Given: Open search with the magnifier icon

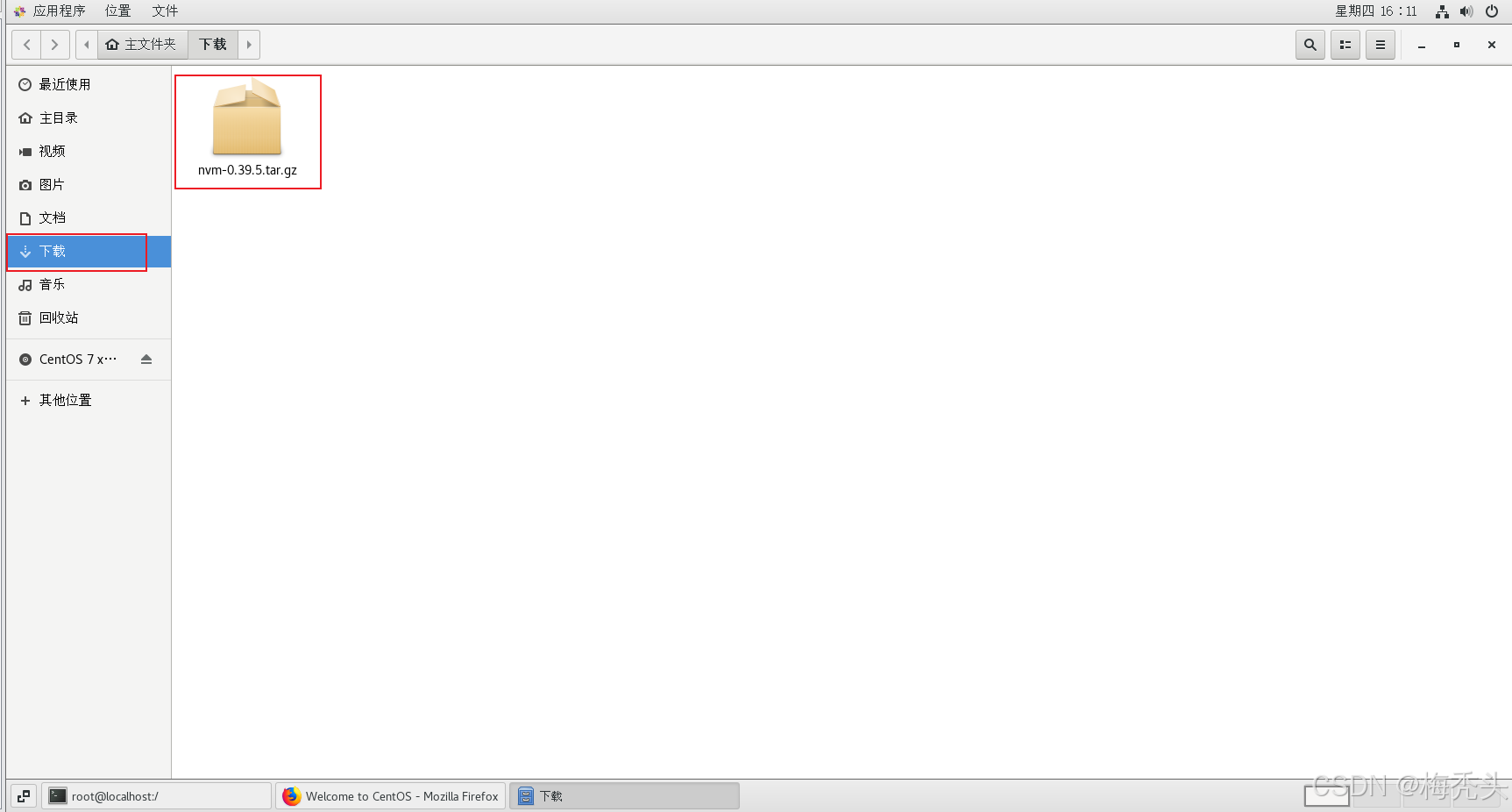Looking at the screenshot, I should point(1310,45).
